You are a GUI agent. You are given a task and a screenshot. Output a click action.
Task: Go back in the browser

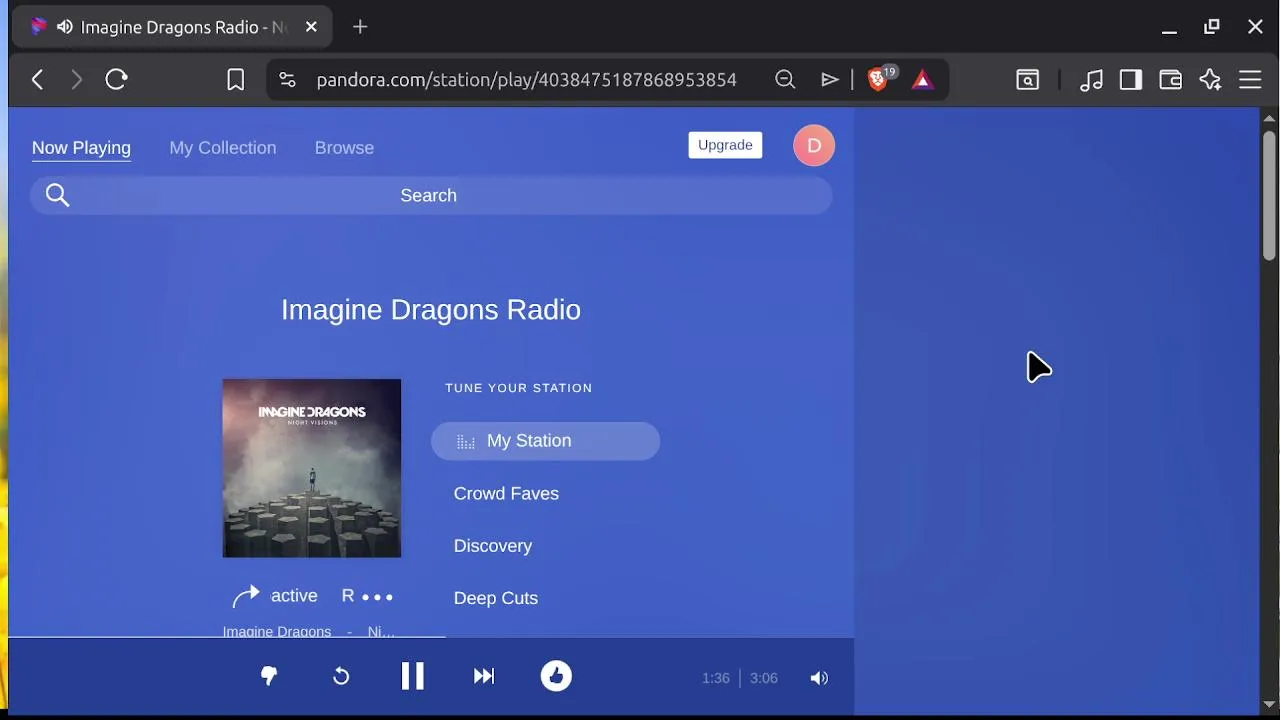tap(38, 80)
